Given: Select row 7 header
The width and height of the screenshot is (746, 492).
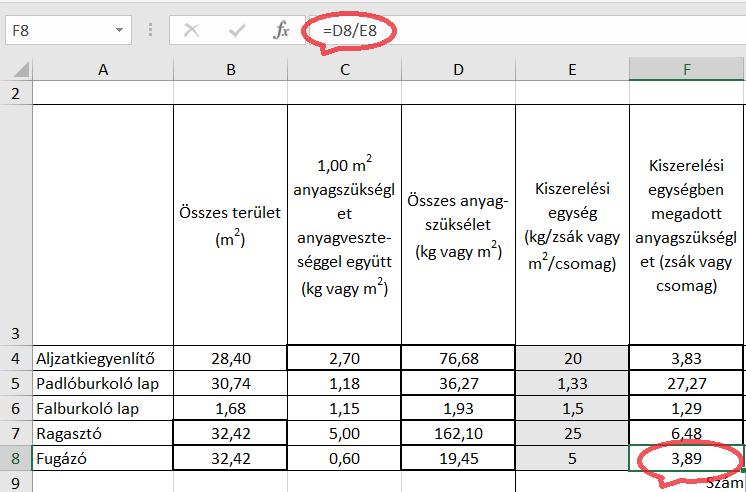Looking at the screenshot, I should [16, 433].
